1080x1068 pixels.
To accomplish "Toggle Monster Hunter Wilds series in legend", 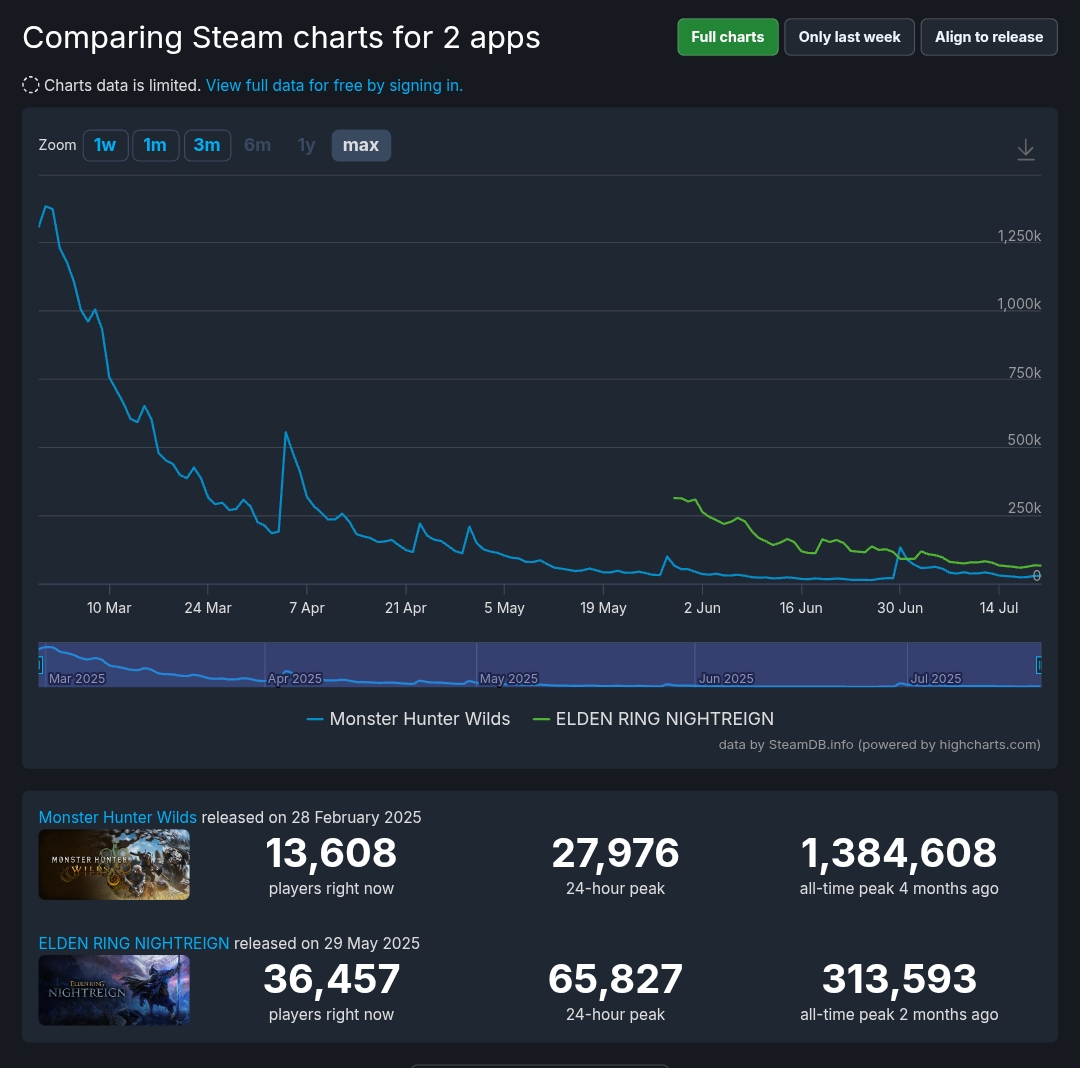I will pyautogui.click(x=408, y=719).
